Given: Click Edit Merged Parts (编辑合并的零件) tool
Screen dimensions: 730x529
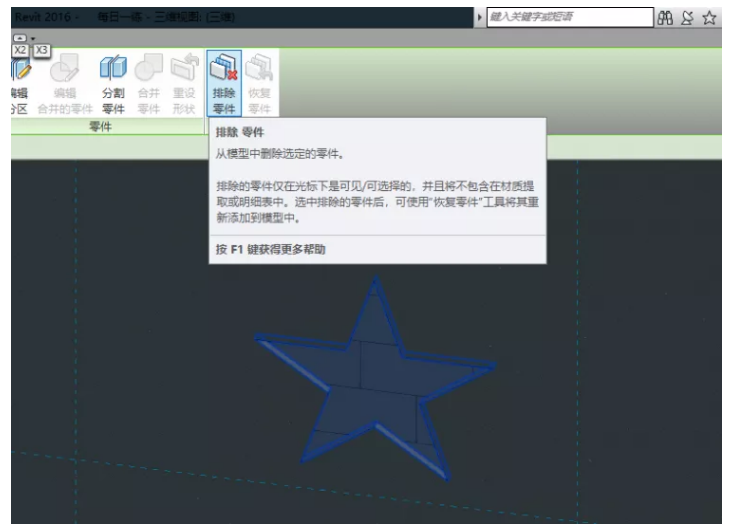Looking at the screenshot, I should 65,83.
